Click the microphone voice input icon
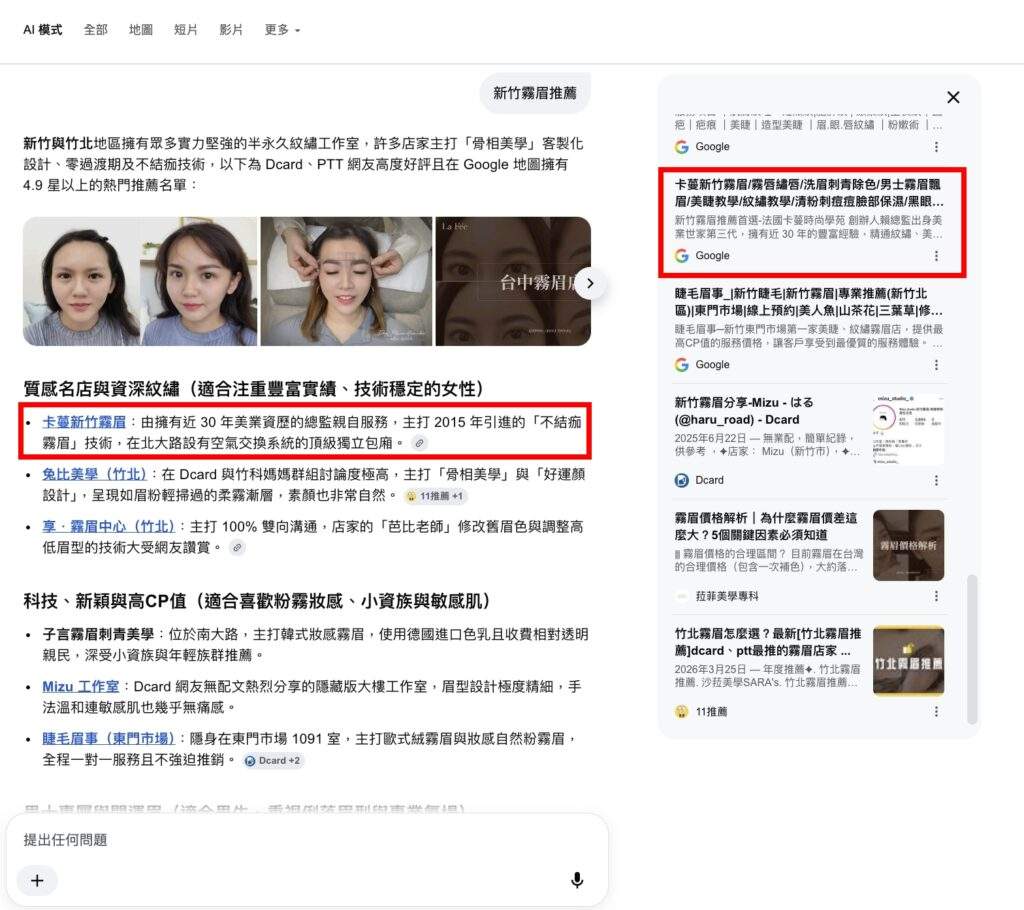Screen dimensions: 1024x910 coord(577,880)
